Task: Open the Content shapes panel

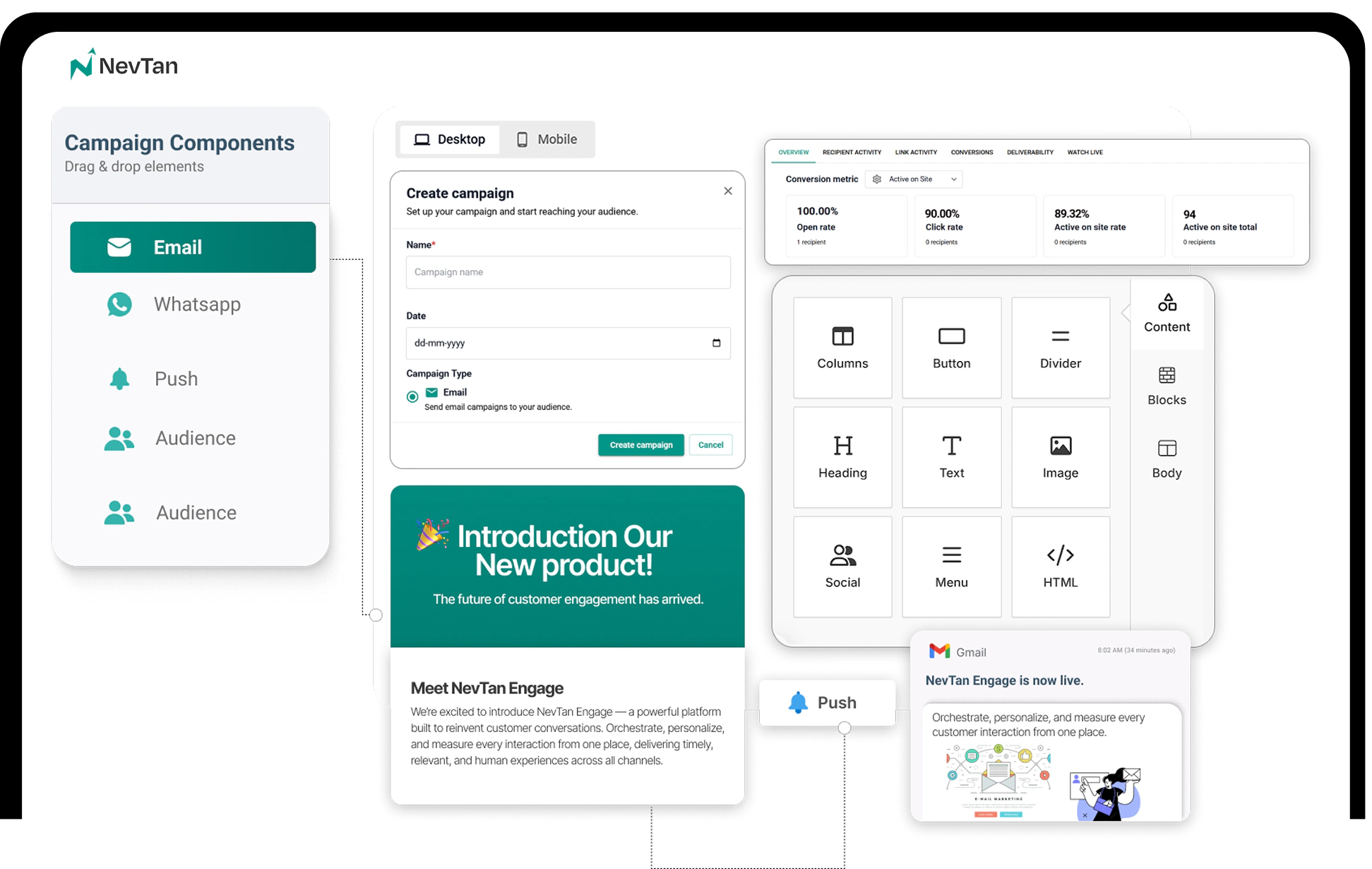Action: point(1167,314)
